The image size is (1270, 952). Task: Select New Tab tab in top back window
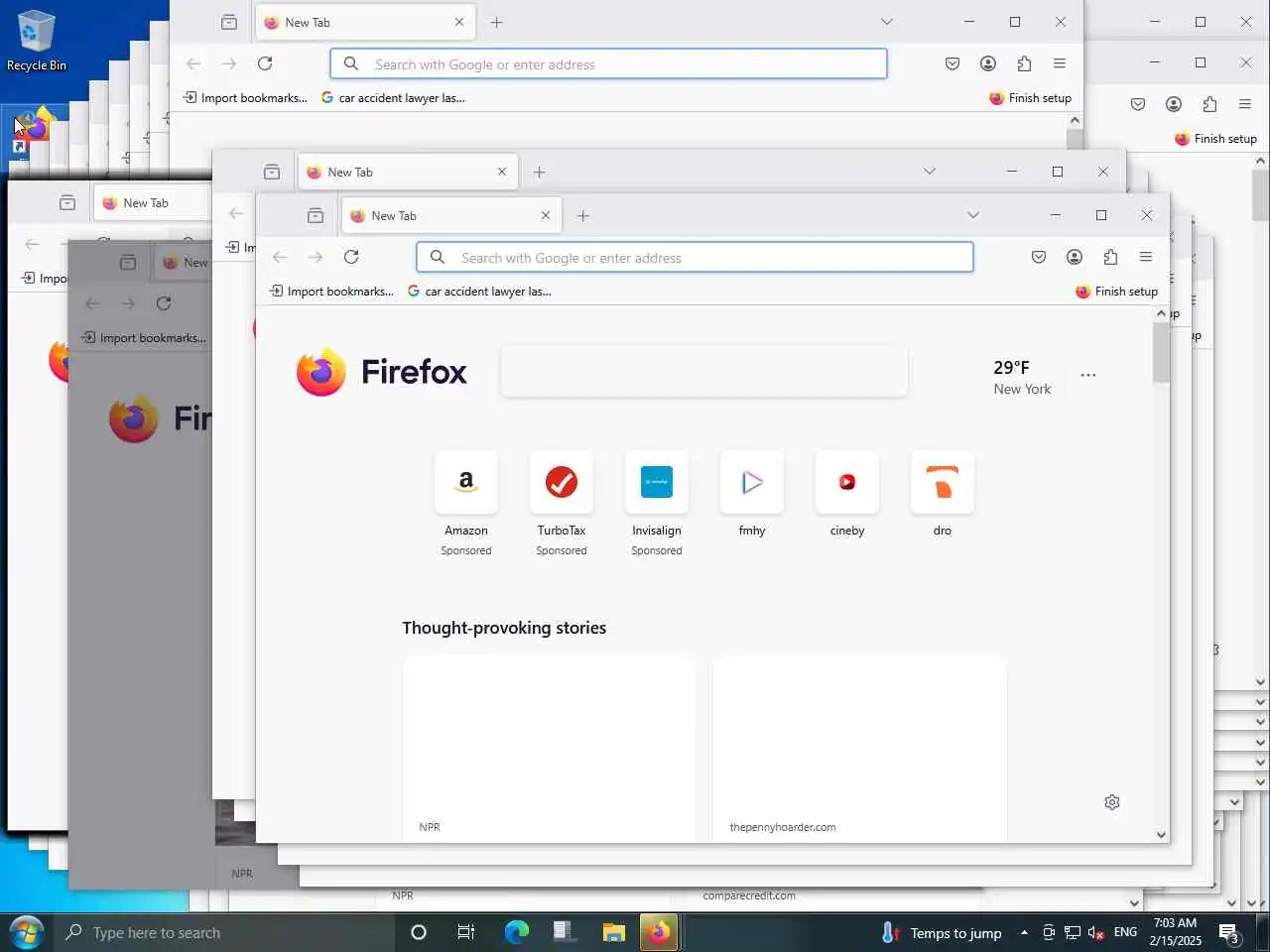pyautogui.click(x=365, y=22)
